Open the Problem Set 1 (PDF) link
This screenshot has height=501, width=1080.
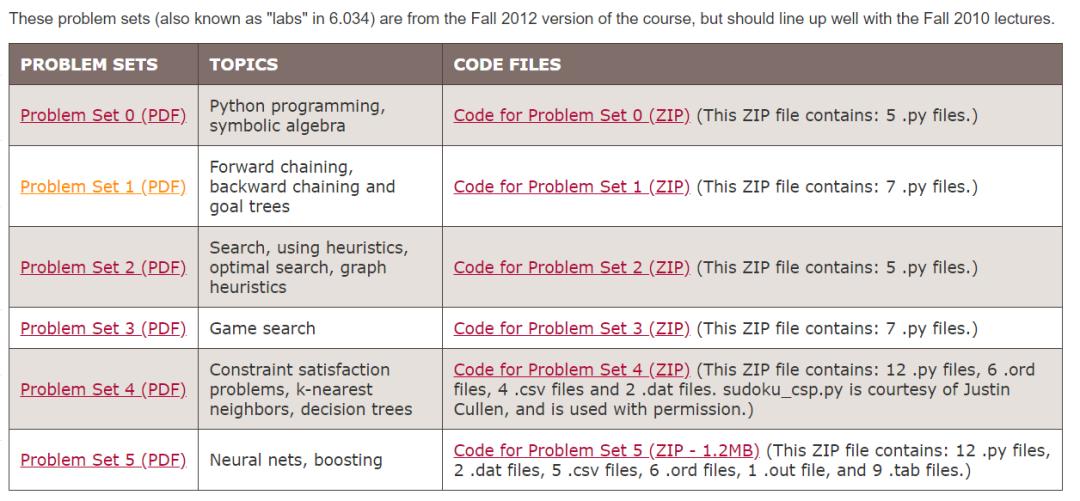[103, 187]
